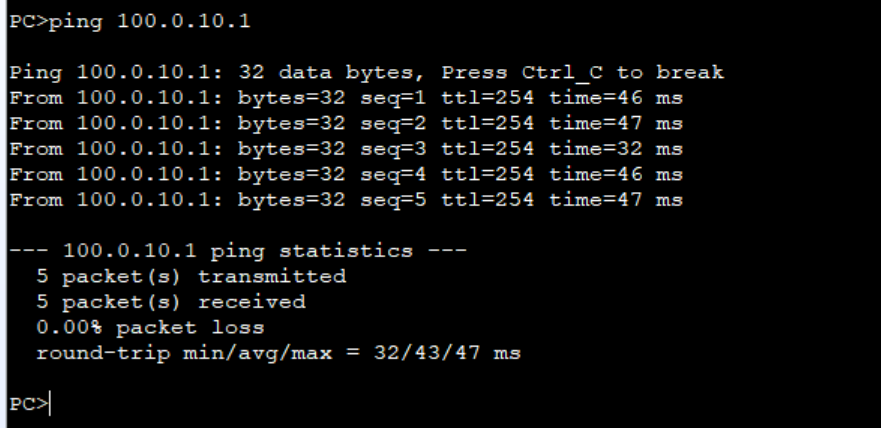Click the PC> command prompt cursor

pyautogui.click(x=30, y=404)
